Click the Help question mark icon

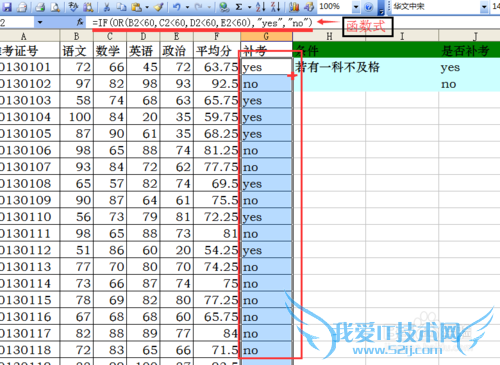[368, 7]
